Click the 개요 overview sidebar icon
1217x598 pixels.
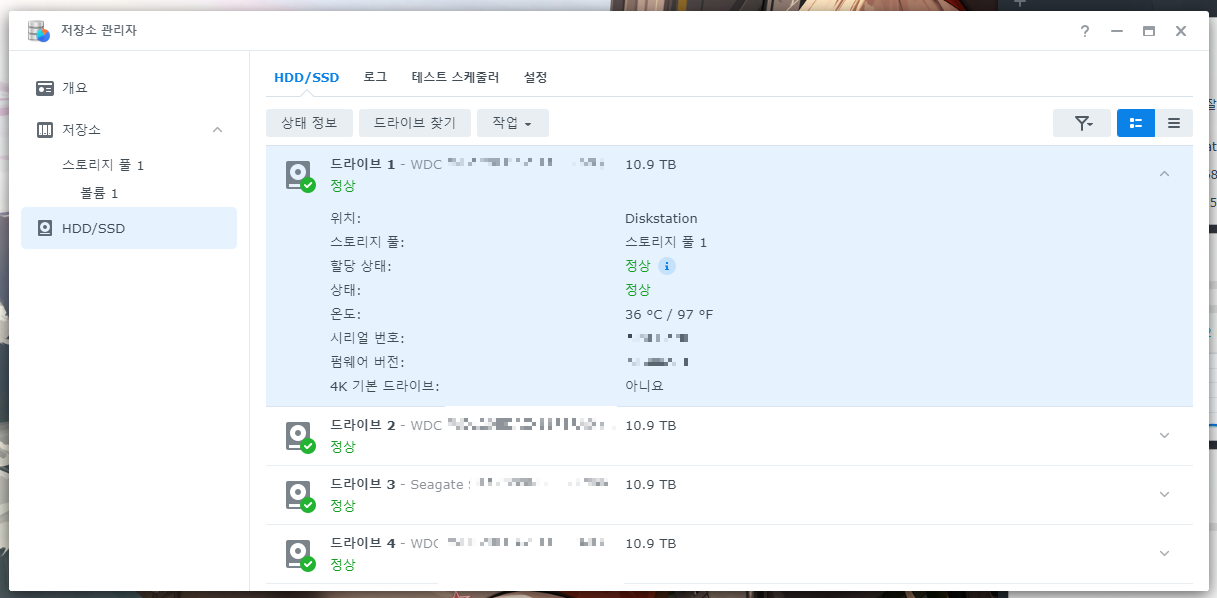coord(45,88)
